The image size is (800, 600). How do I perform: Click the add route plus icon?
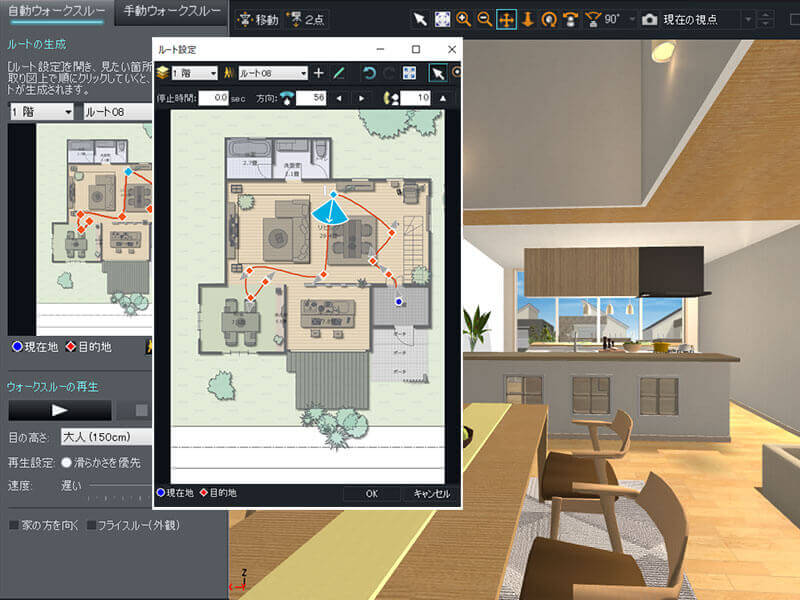[x=319, y=73]
